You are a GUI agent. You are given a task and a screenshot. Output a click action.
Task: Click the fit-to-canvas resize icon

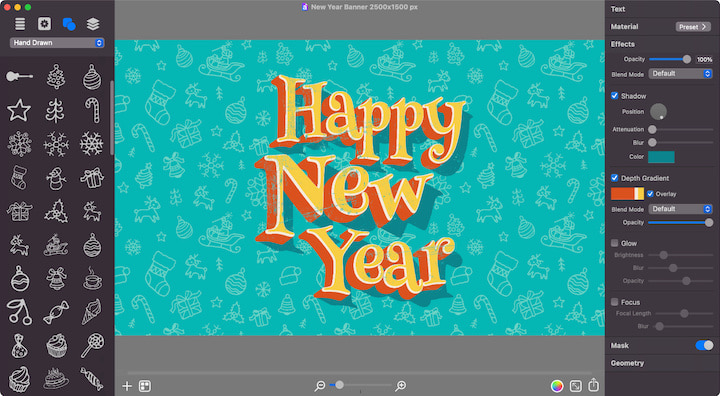[x=575, y=386]
